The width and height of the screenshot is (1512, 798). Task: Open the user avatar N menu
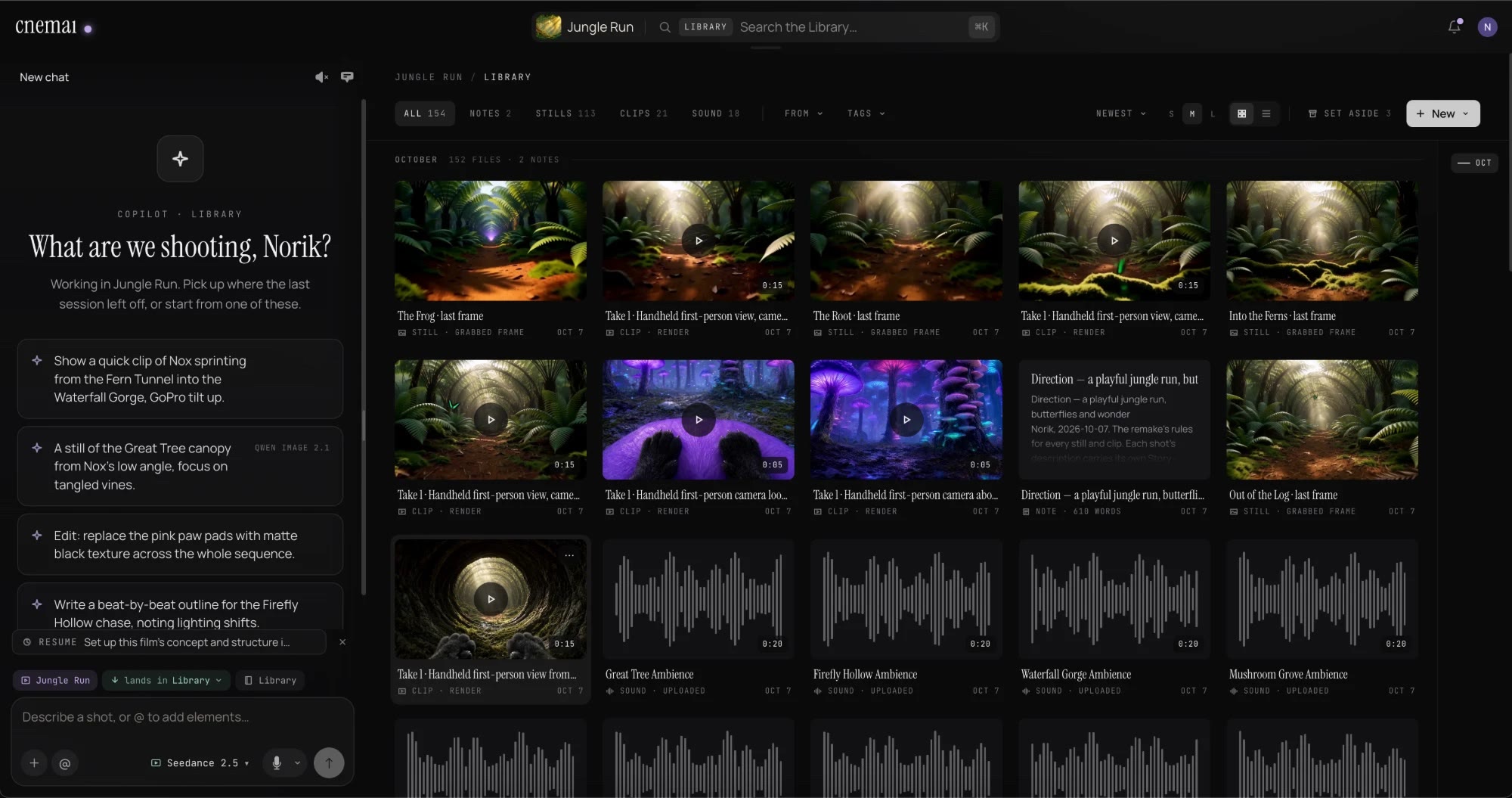(1487, 27)
